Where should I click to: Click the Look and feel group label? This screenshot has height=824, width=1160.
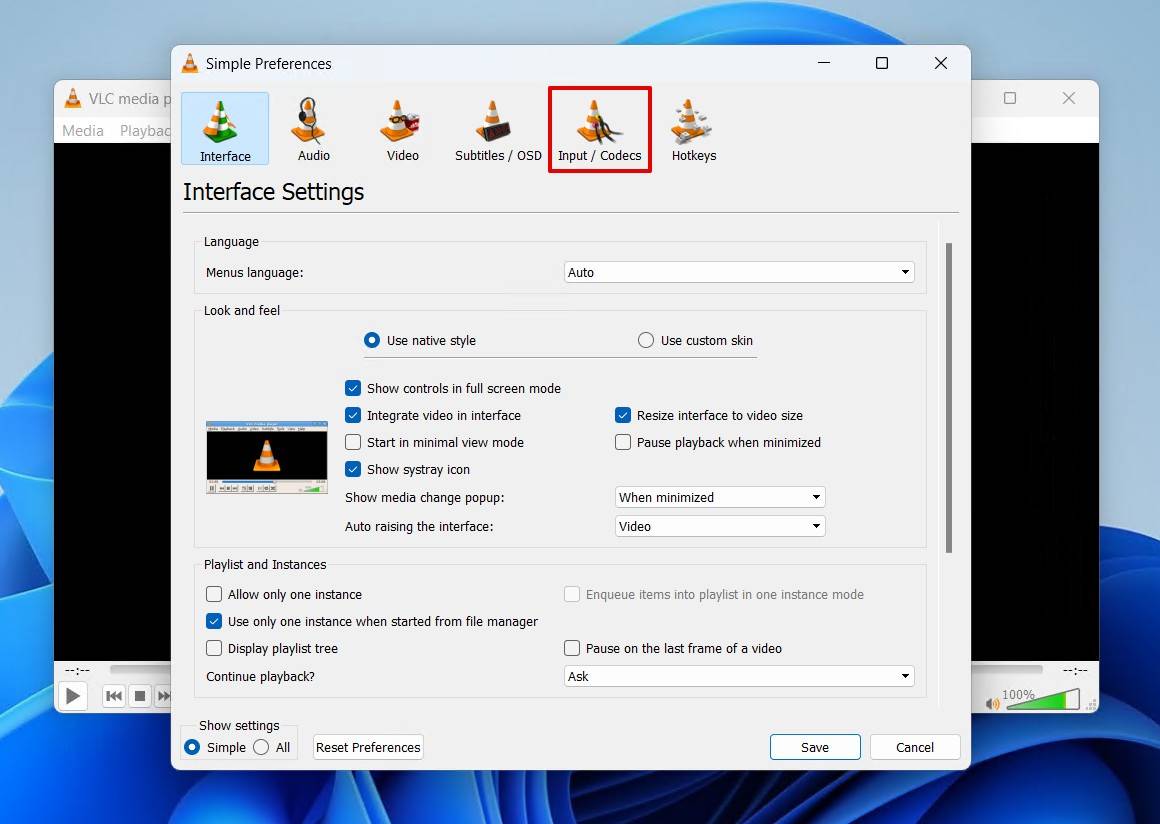coord(242,311)
